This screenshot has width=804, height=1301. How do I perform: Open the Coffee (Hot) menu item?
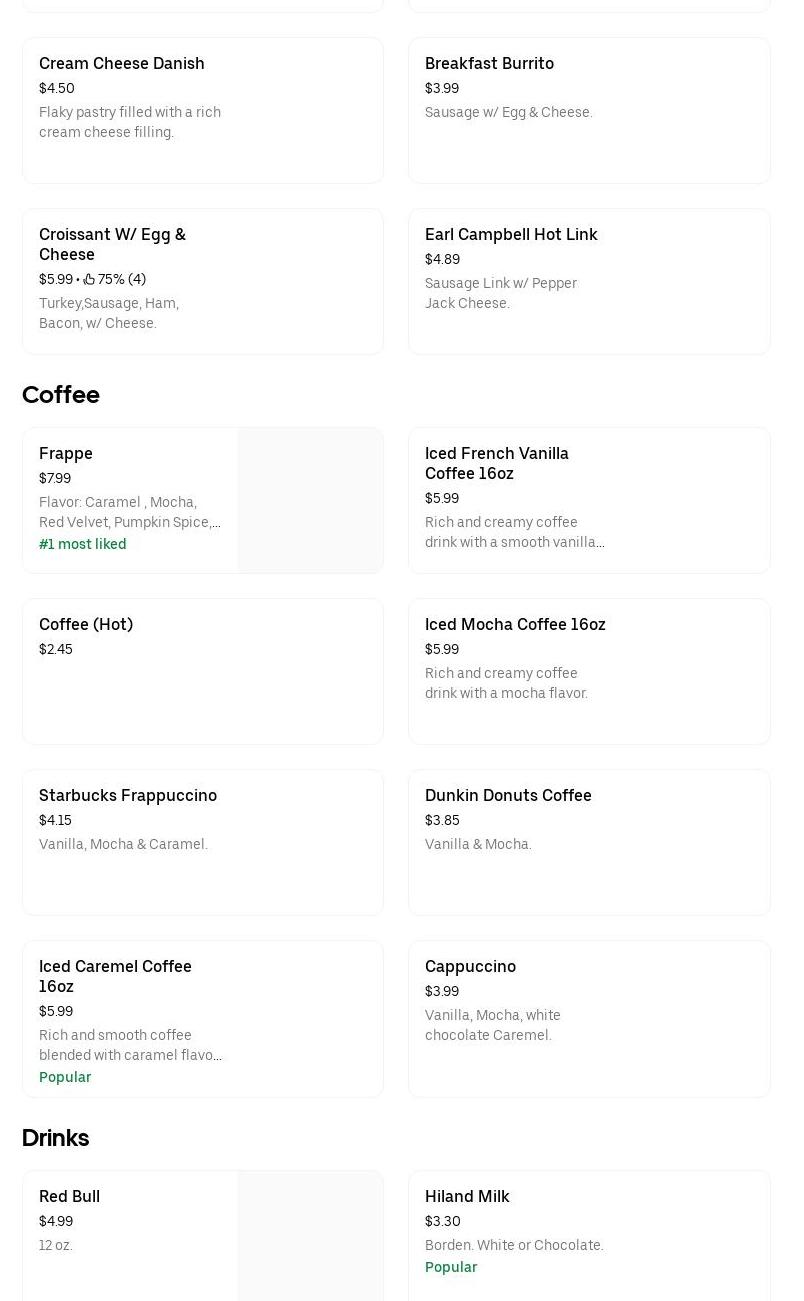202,671
